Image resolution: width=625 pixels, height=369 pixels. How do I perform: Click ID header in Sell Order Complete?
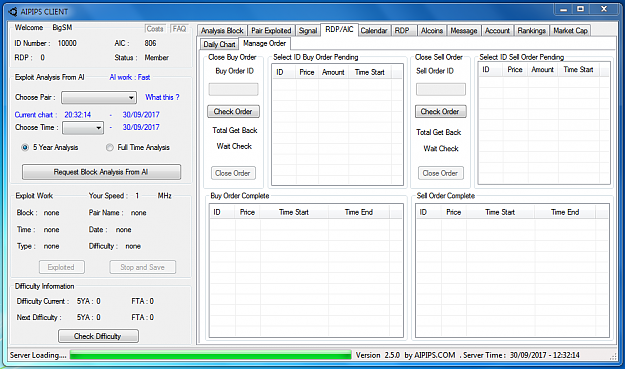point(428,212)
